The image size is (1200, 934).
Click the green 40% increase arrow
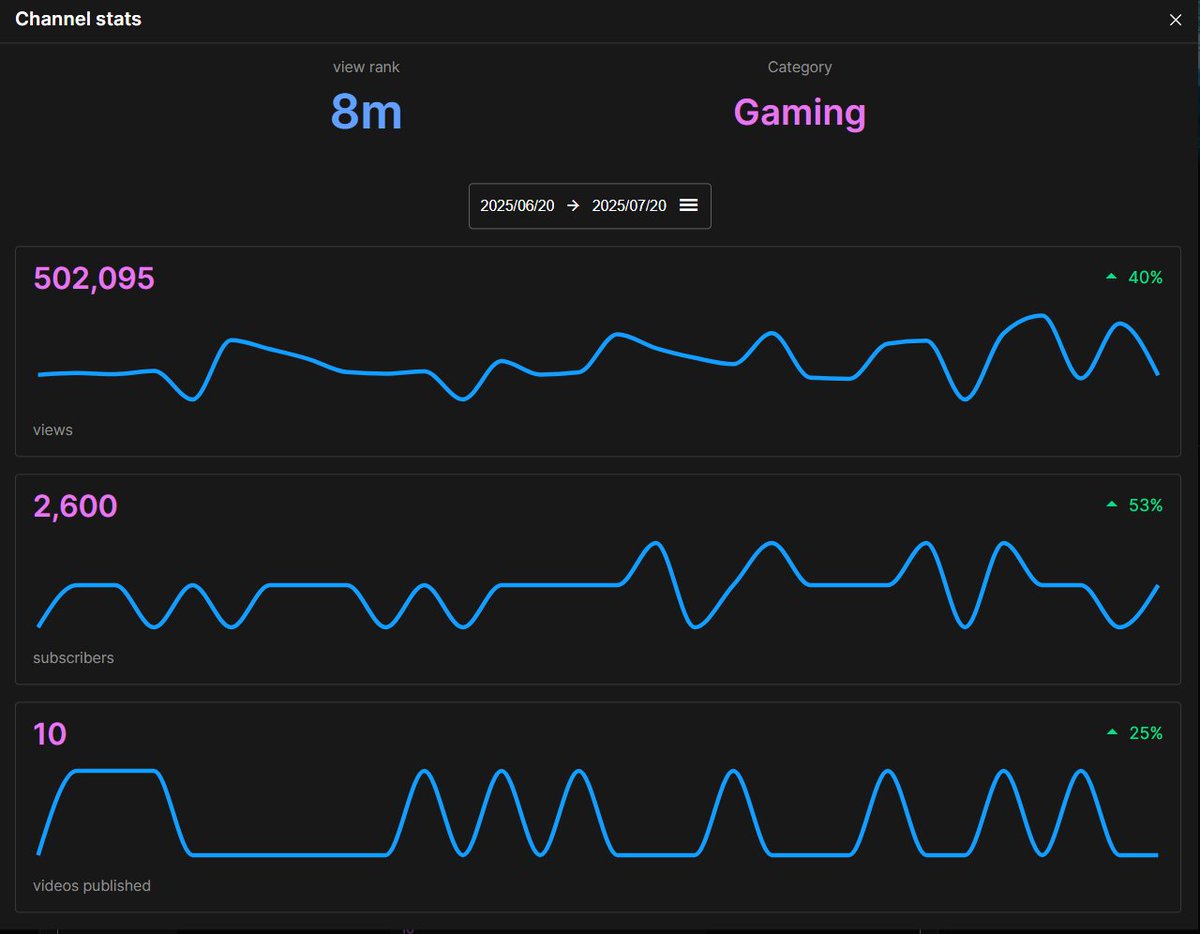click(1111, 277)
